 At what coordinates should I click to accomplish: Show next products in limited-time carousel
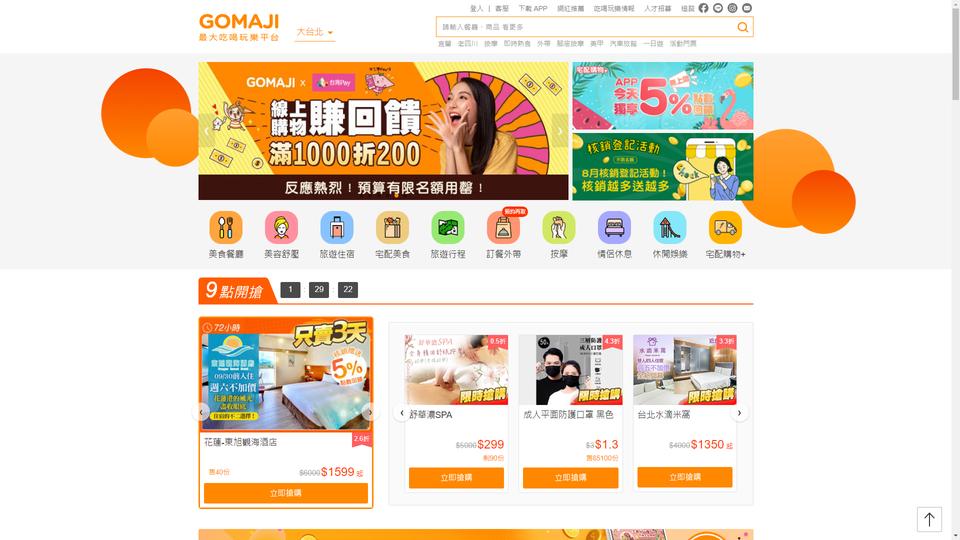(739, 413)
